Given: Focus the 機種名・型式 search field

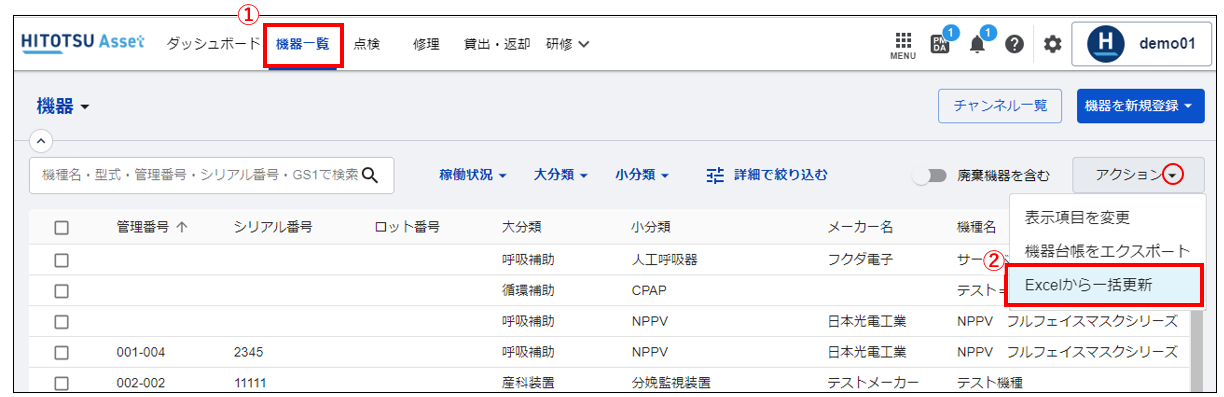Looking at the screenshot, I should tap(200, 174).
